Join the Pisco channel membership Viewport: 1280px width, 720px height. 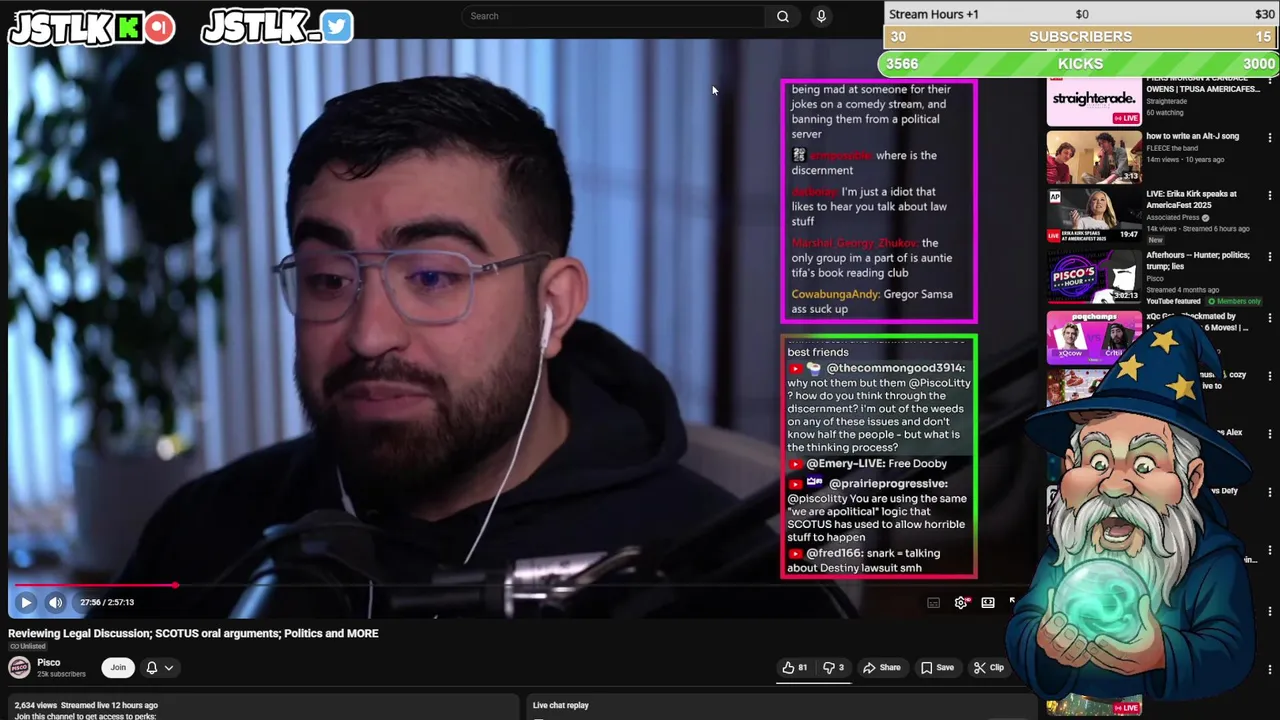pyautogui.click(x=118, y=667)
